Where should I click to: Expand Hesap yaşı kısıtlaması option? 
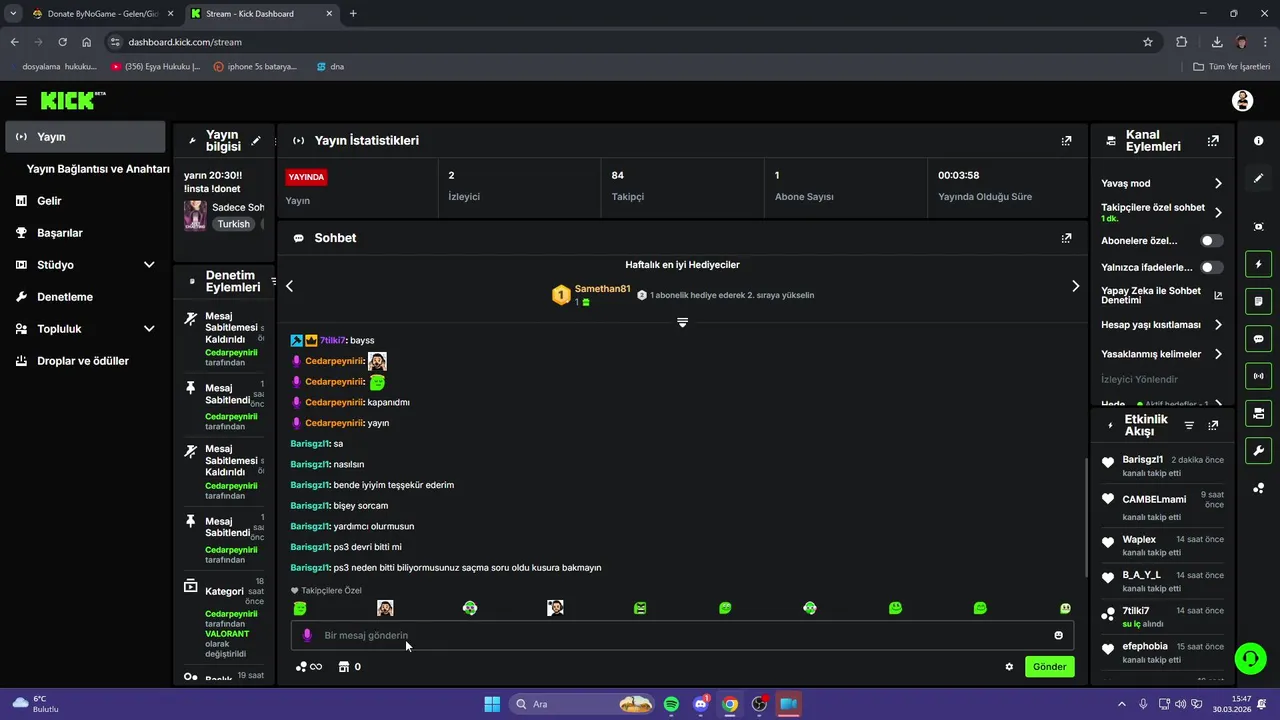coord(1218,325)
